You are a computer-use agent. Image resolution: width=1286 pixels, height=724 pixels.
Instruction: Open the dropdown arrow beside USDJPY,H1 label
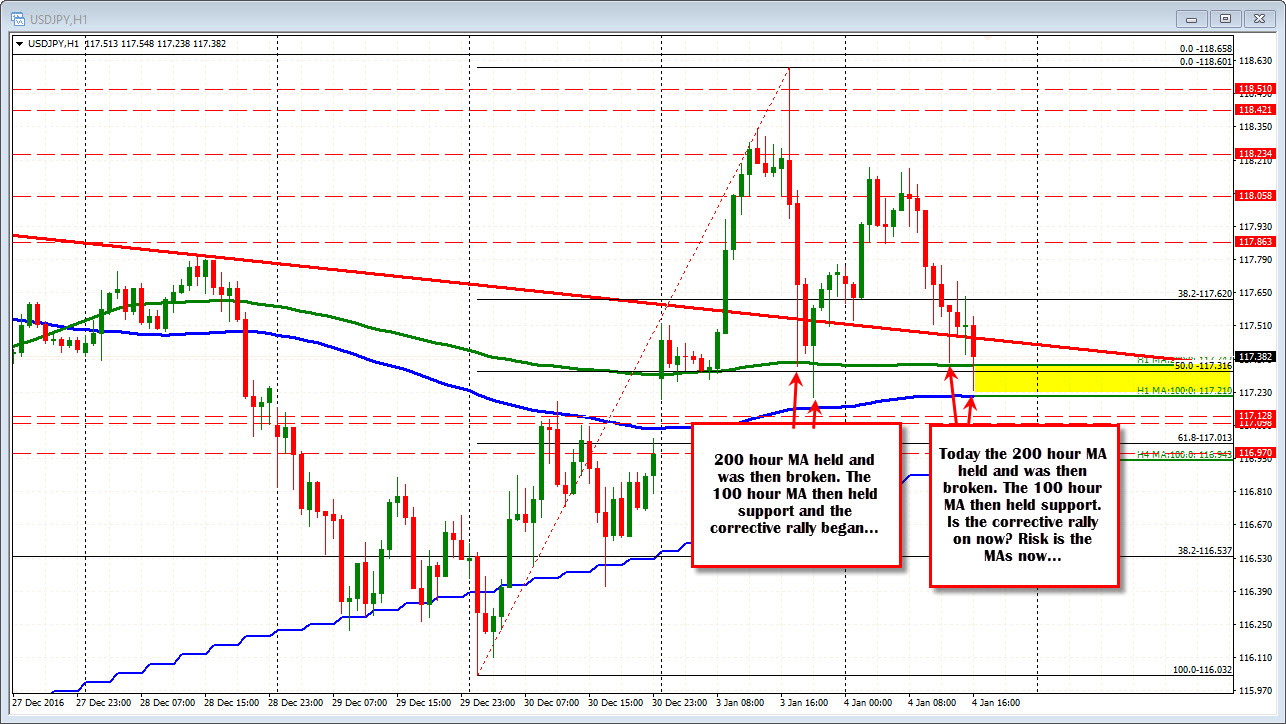[x=20, y=43]
